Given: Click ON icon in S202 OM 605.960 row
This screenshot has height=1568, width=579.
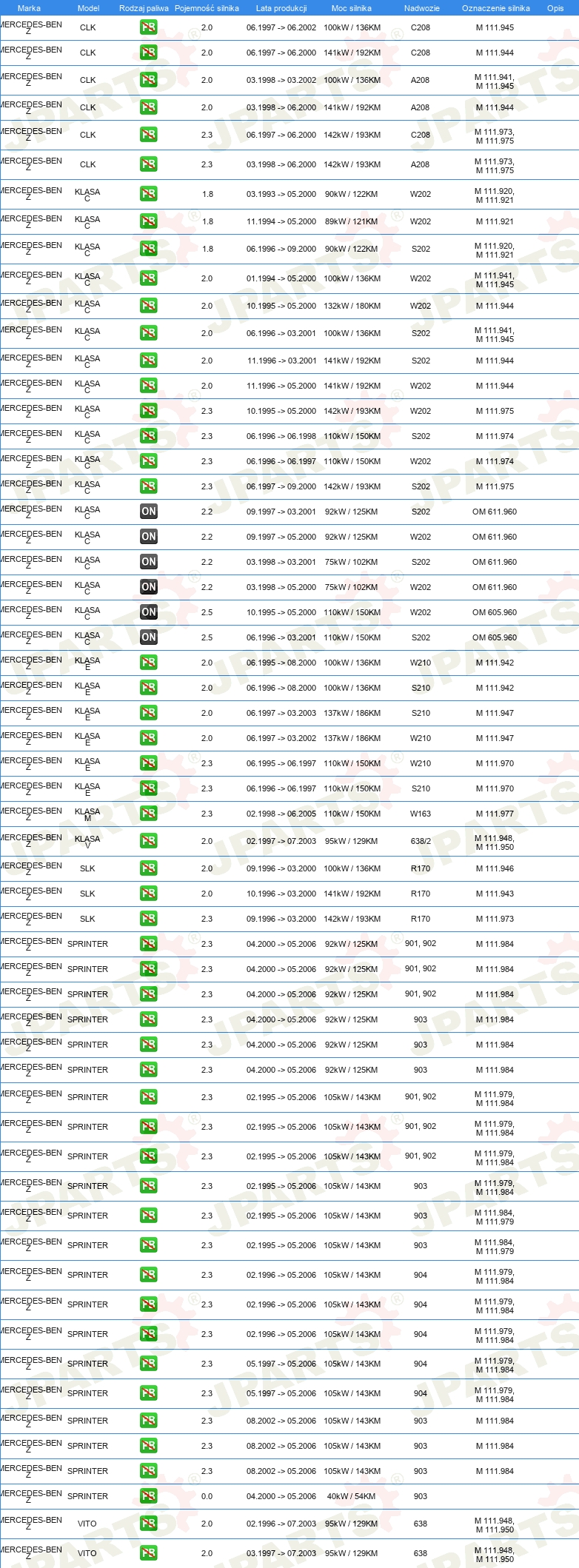Looking at the screenshot, I should tap(148, 637).
